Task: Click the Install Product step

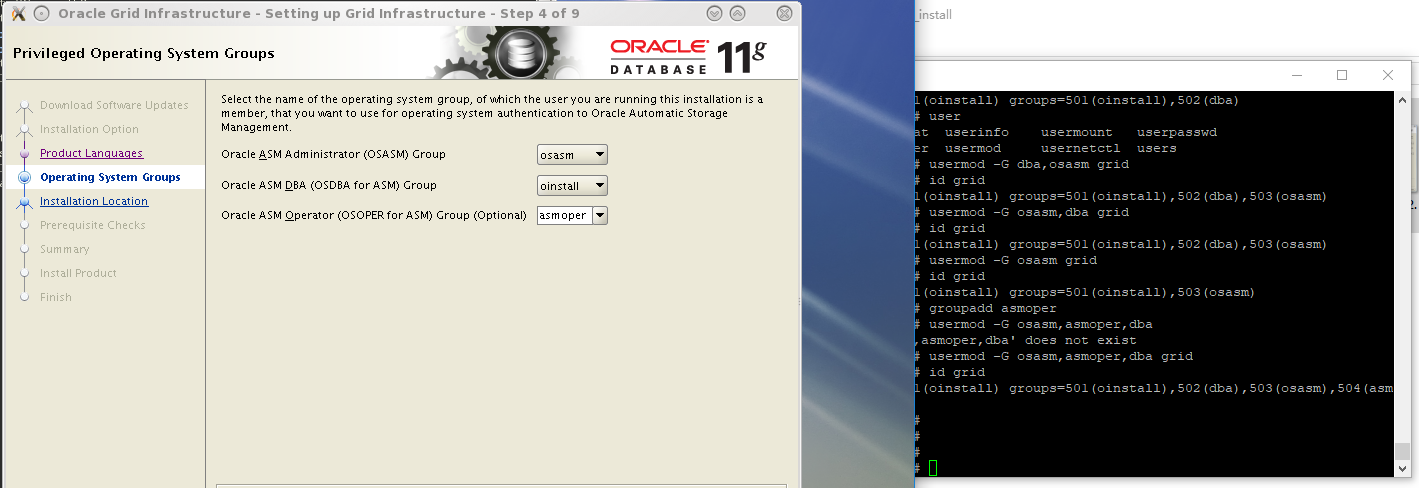Action: click(x=78, y=273)
